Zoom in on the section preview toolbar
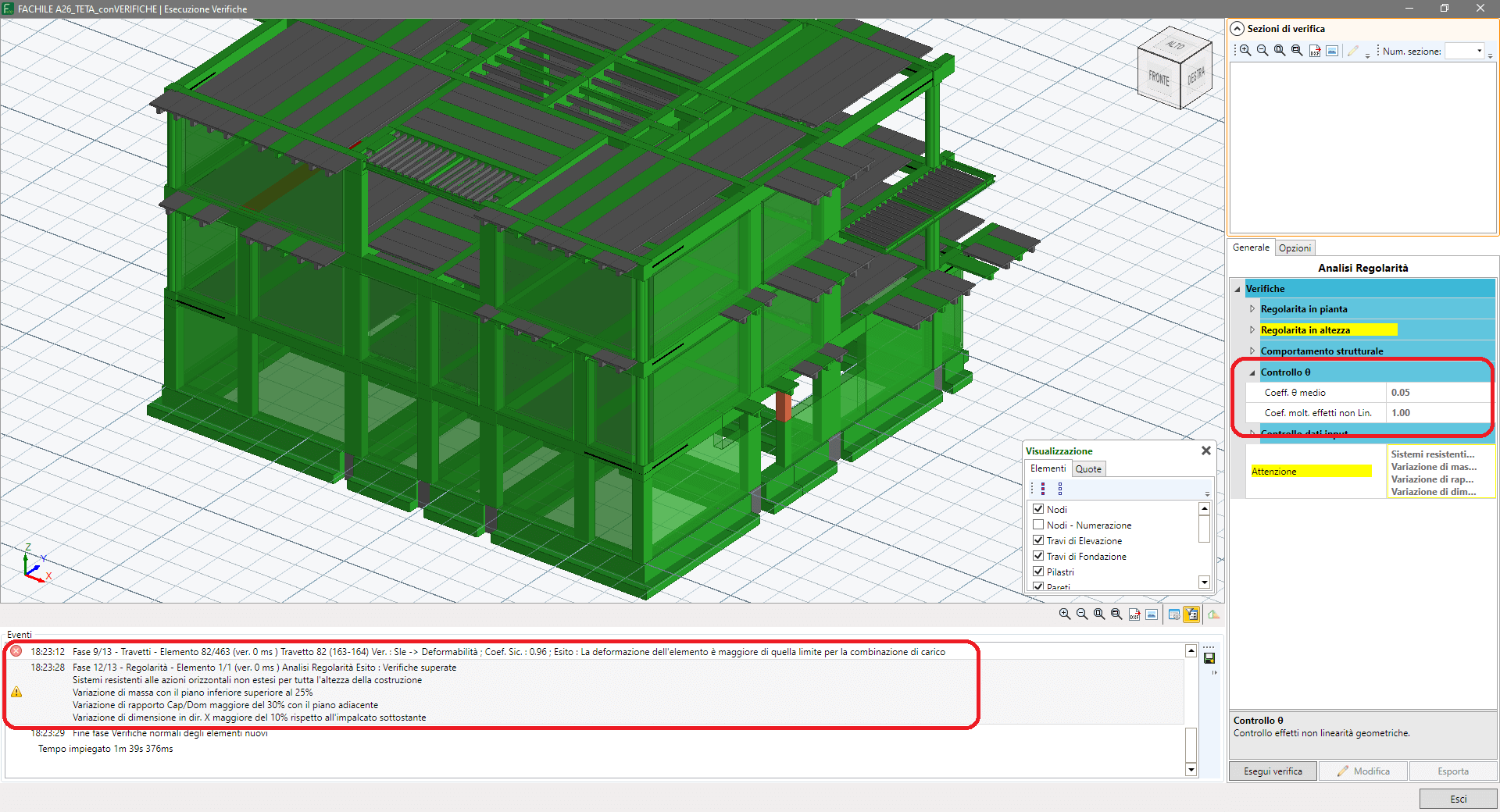Screen dimensions: 1500x812 tap(1246, 51)
